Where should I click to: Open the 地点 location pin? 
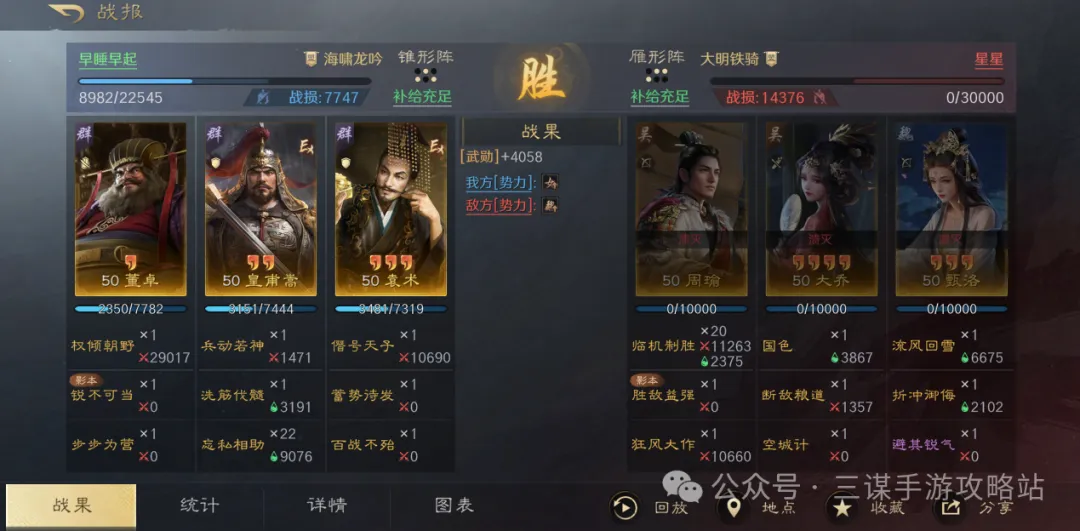coord(733,508)
